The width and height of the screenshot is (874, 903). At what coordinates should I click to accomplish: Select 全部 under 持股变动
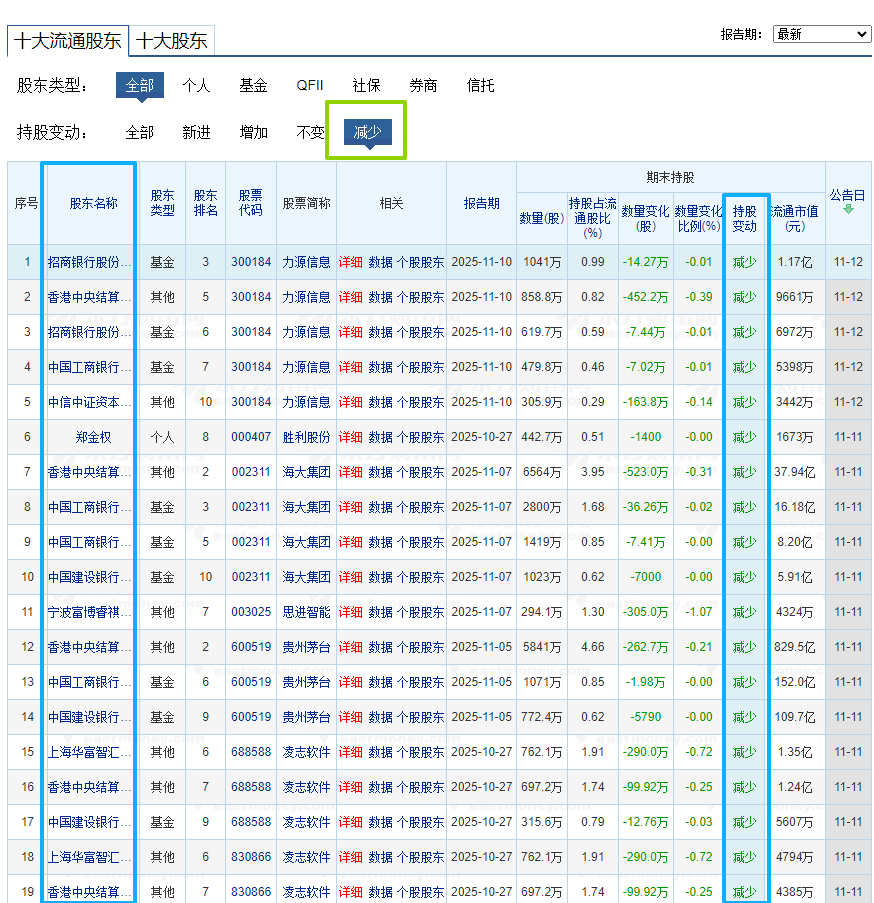pos(140,133)
